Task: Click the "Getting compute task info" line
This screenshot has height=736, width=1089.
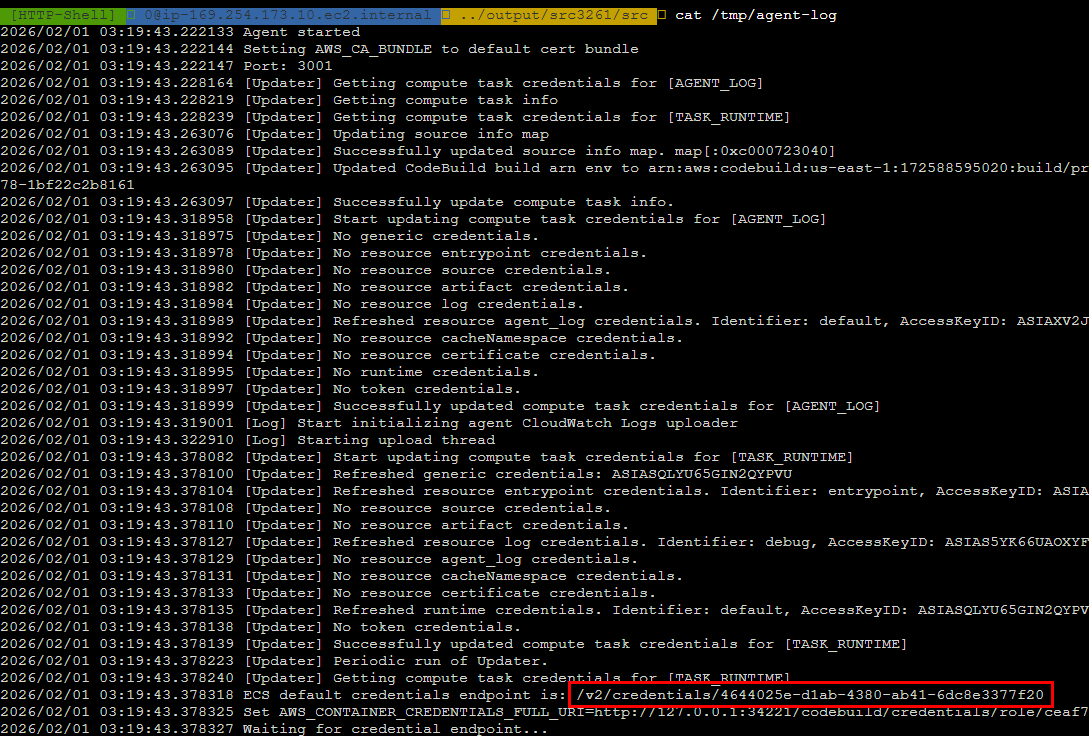Action: click(445, 100)
